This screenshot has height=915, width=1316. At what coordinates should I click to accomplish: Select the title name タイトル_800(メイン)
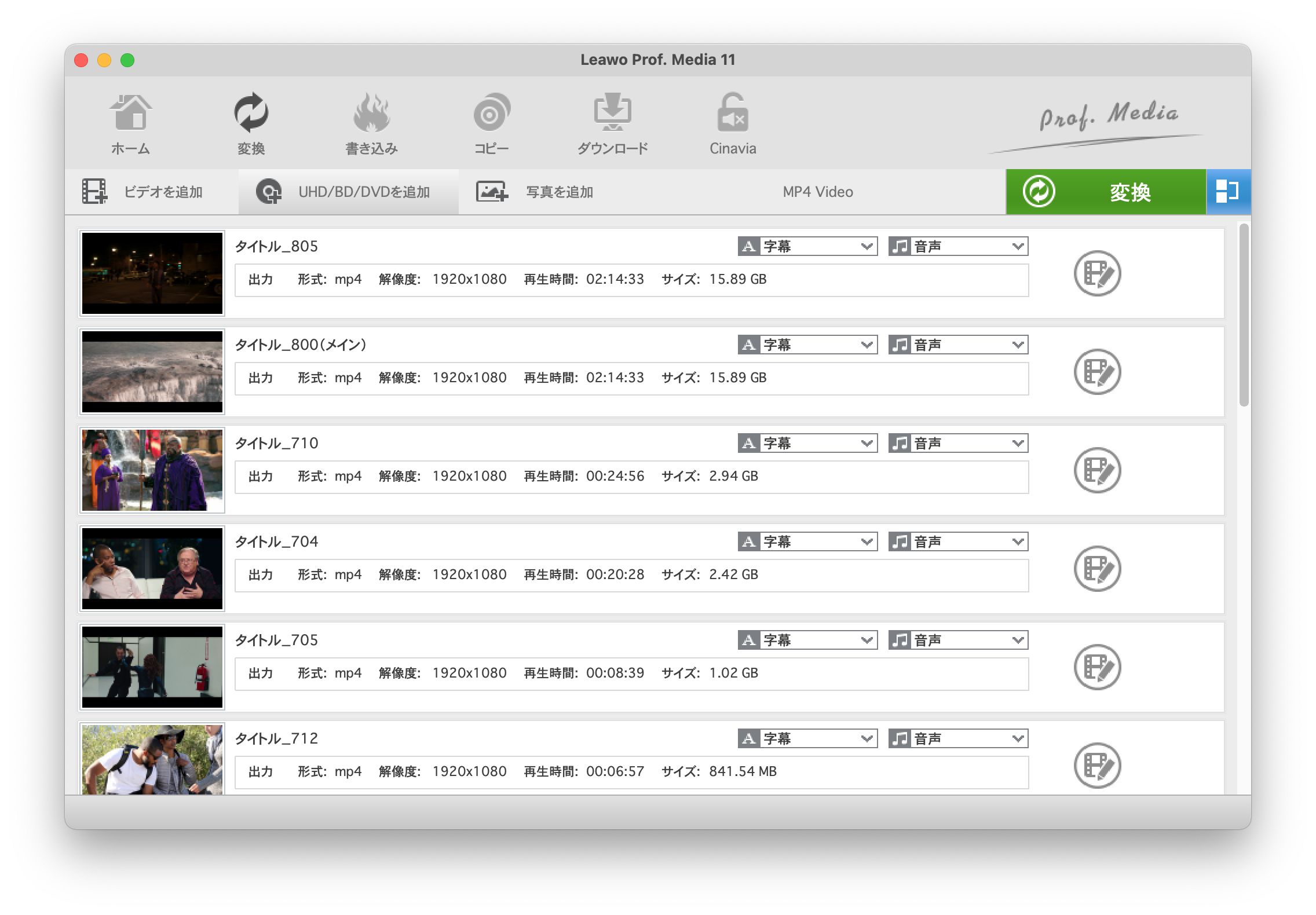point(301,345)
